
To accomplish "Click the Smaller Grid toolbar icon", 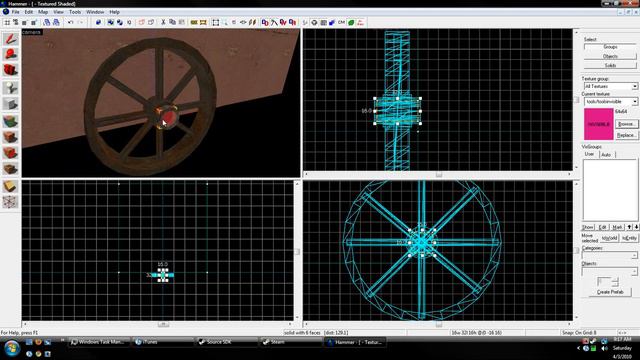I will click(24, 22).
